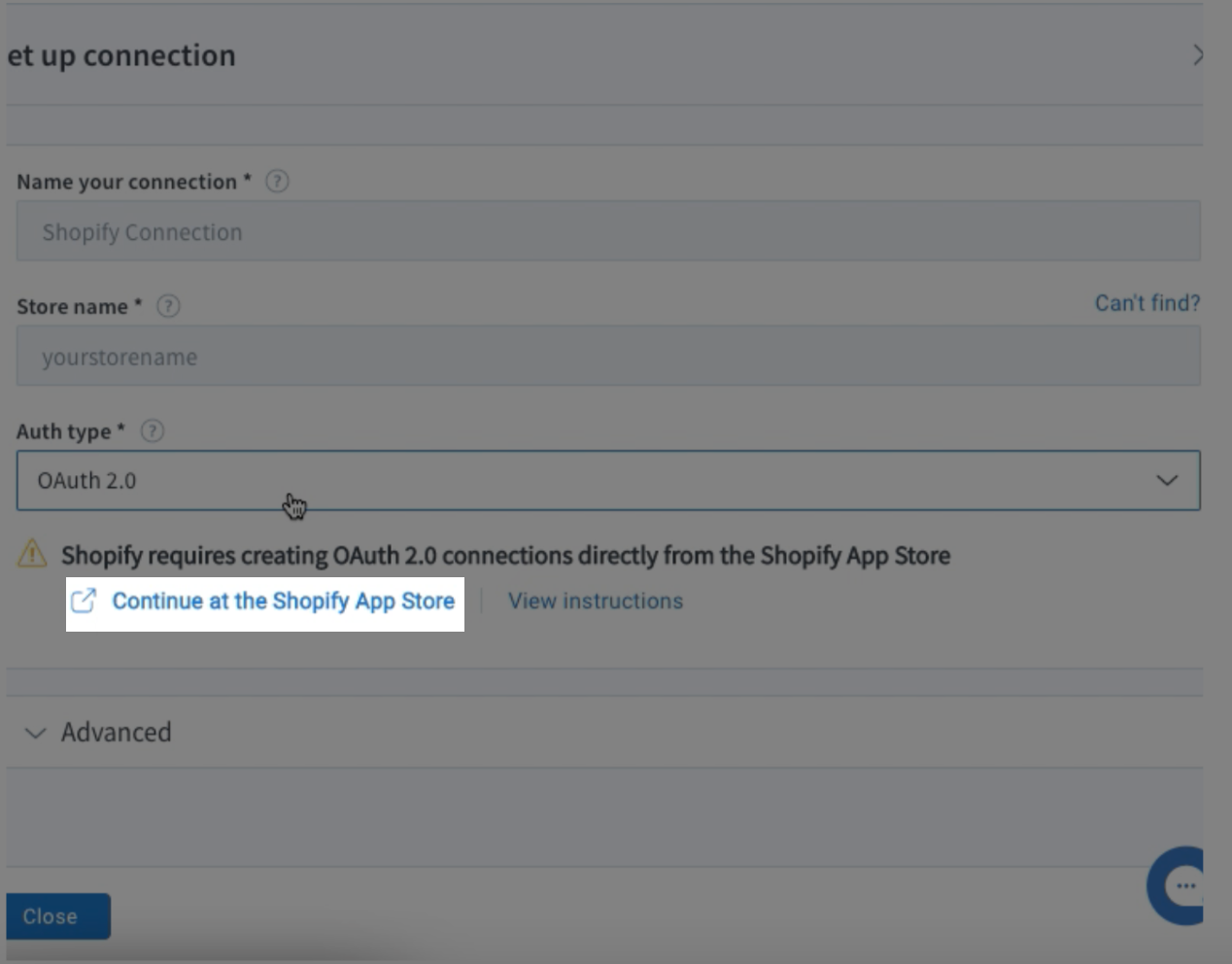The height and width of the screenshot is (964, 1232).
Task: Click Continue at the Shopify App Store
Action: pyautogui.click(x=283, y=601)
